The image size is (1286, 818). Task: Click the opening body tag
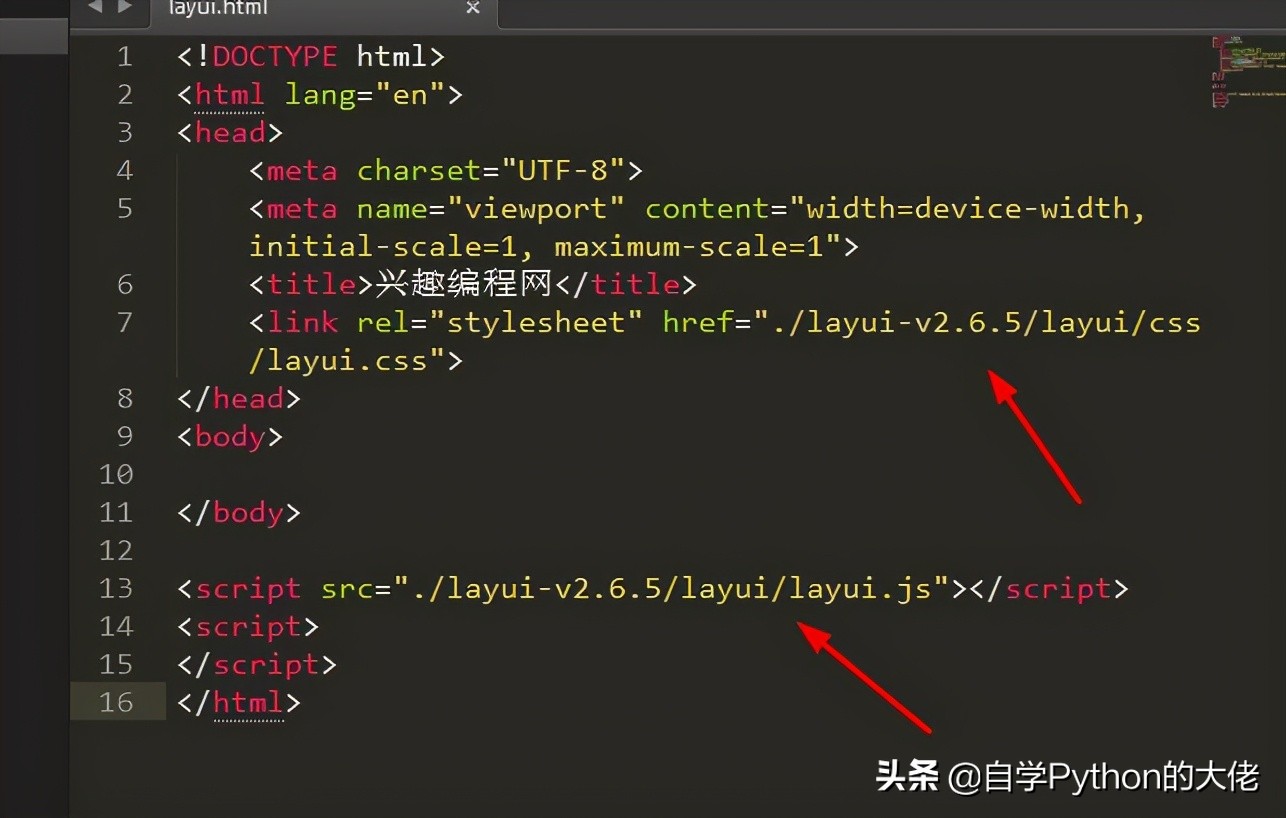[230, 436]
